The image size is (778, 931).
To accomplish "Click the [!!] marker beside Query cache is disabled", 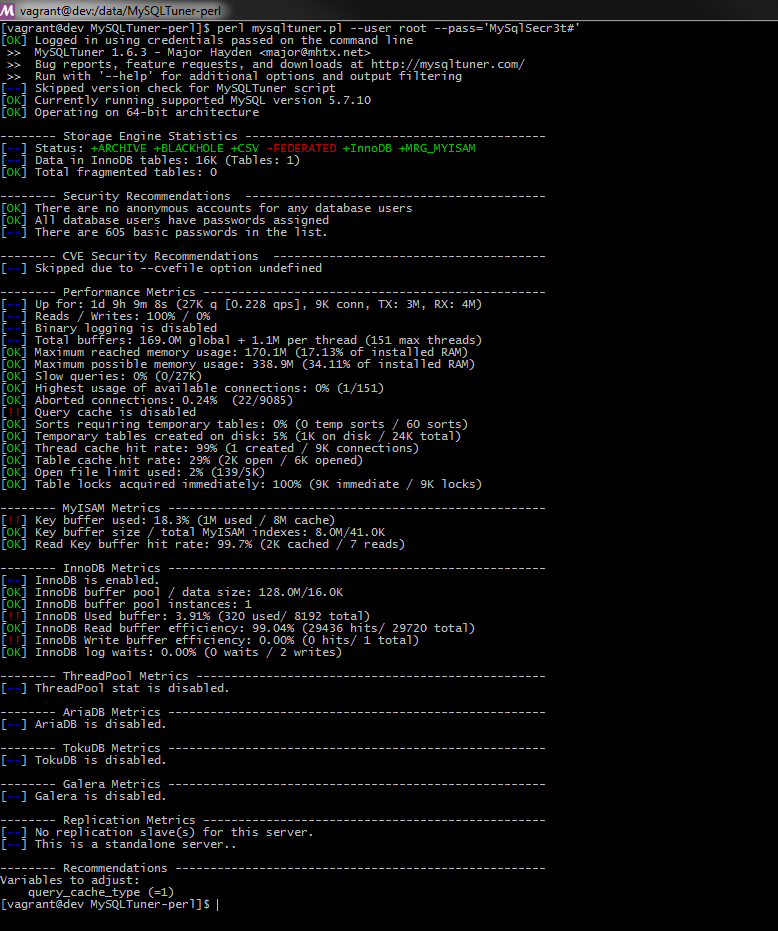I will click(14, 412).
